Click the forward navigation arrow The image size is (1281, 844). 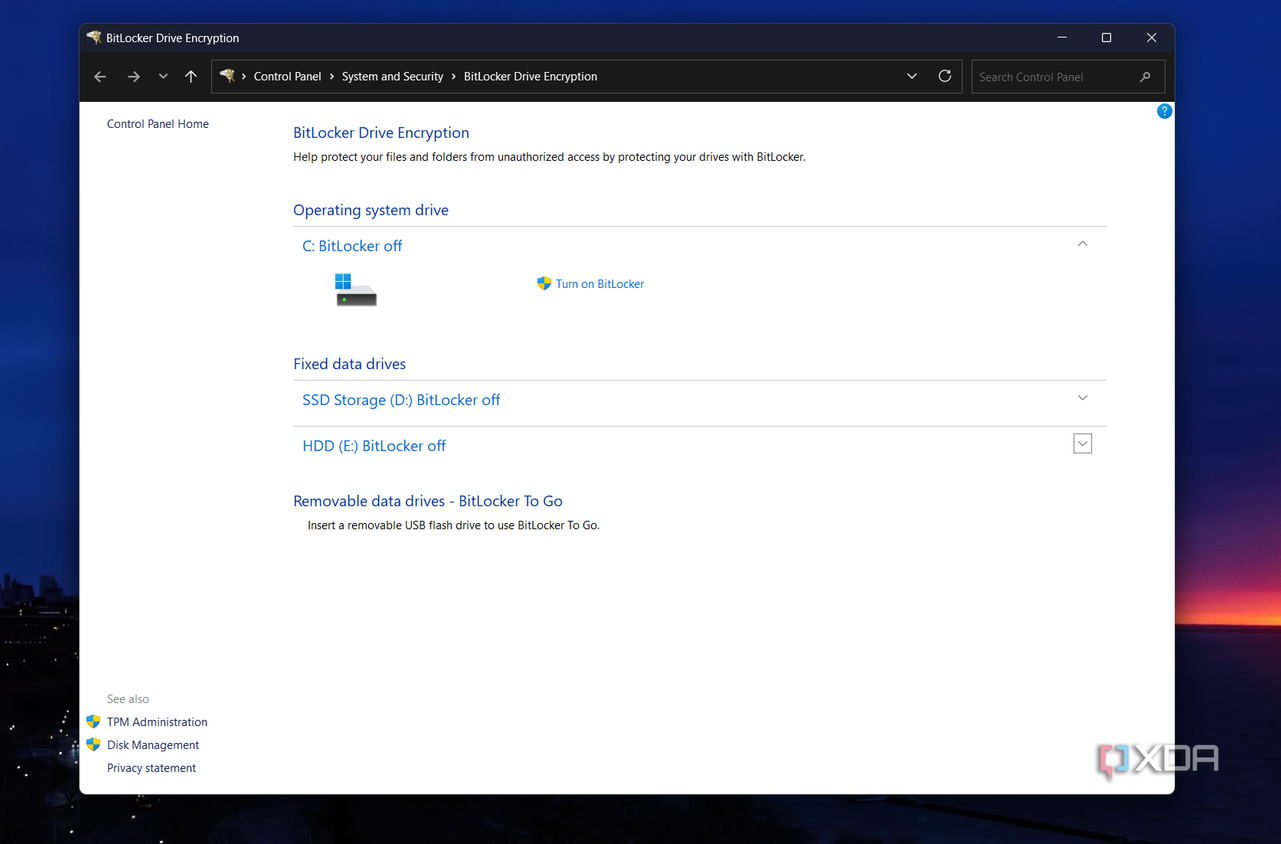click(x=133, y=77)
